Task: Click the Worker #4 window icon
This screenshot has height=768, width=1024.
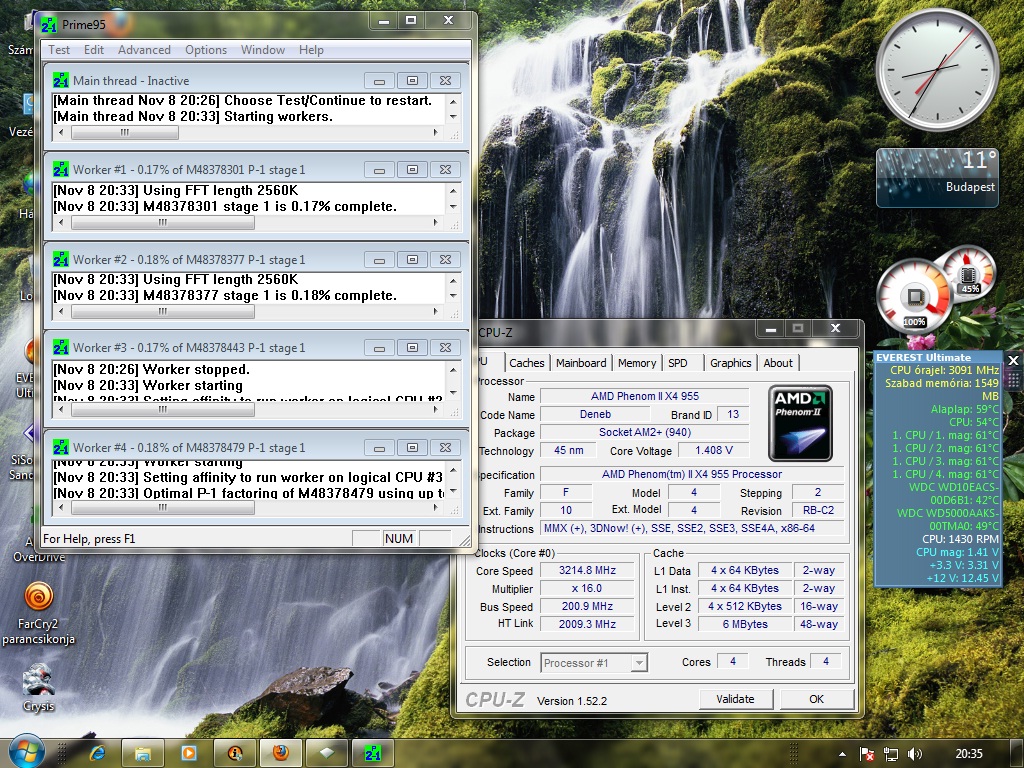Action: [x=61, y=447]
